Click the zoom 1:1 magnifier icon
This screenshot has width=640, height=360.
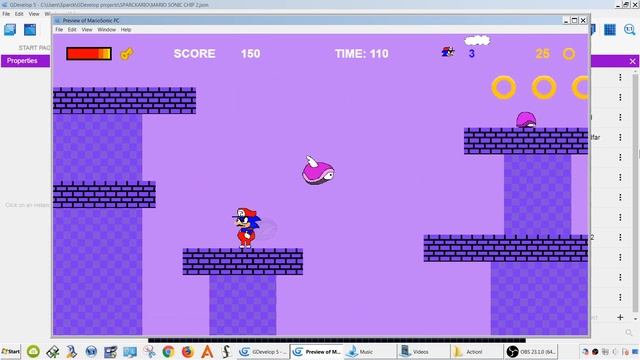coord(629,29)
